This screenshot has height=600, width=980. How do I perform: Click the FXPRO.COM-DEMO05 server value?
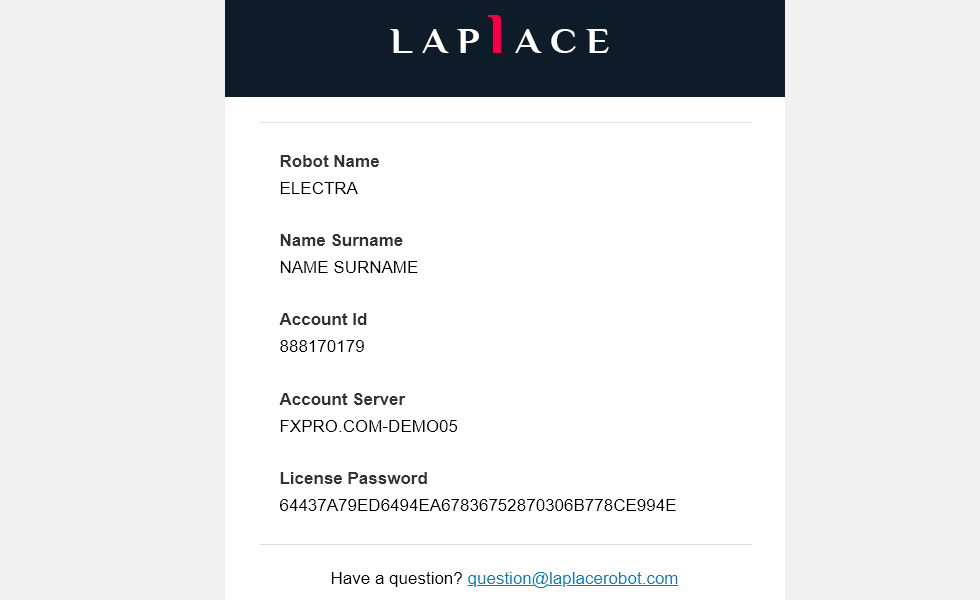coord(369,426)
